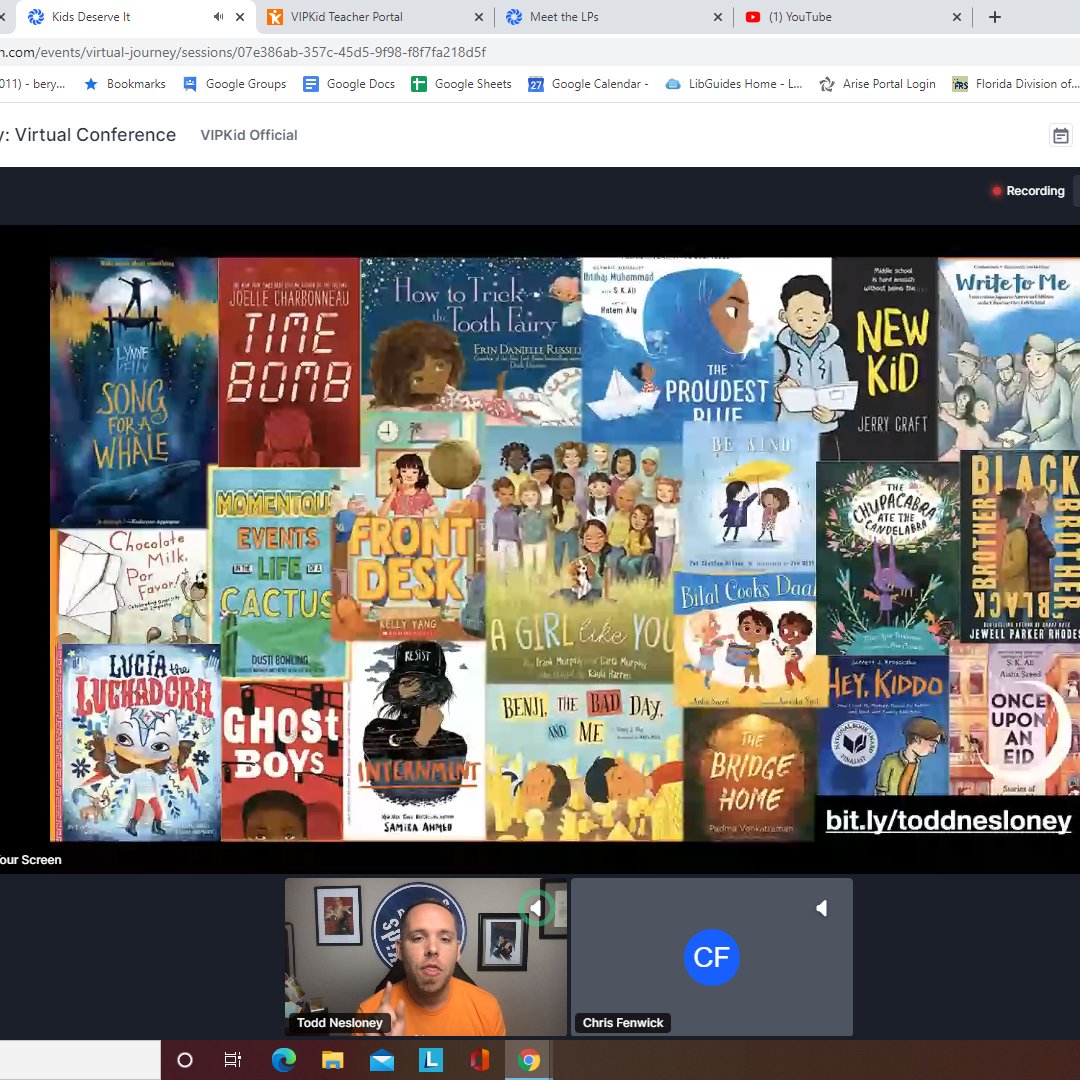Select Todd Nesloney's video tile
The width and height of the screenshot is (1080, 1080).
click(426, 956)
